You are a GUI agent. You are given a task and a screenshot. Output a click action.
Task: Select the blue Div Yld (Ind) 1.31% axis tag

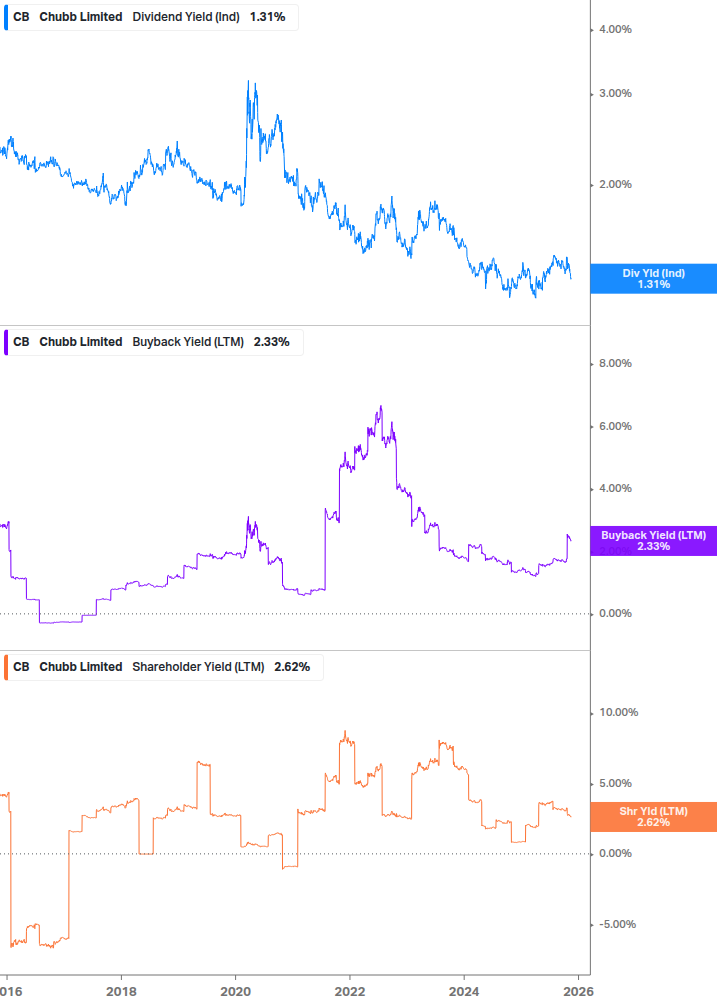click(653, 279)
